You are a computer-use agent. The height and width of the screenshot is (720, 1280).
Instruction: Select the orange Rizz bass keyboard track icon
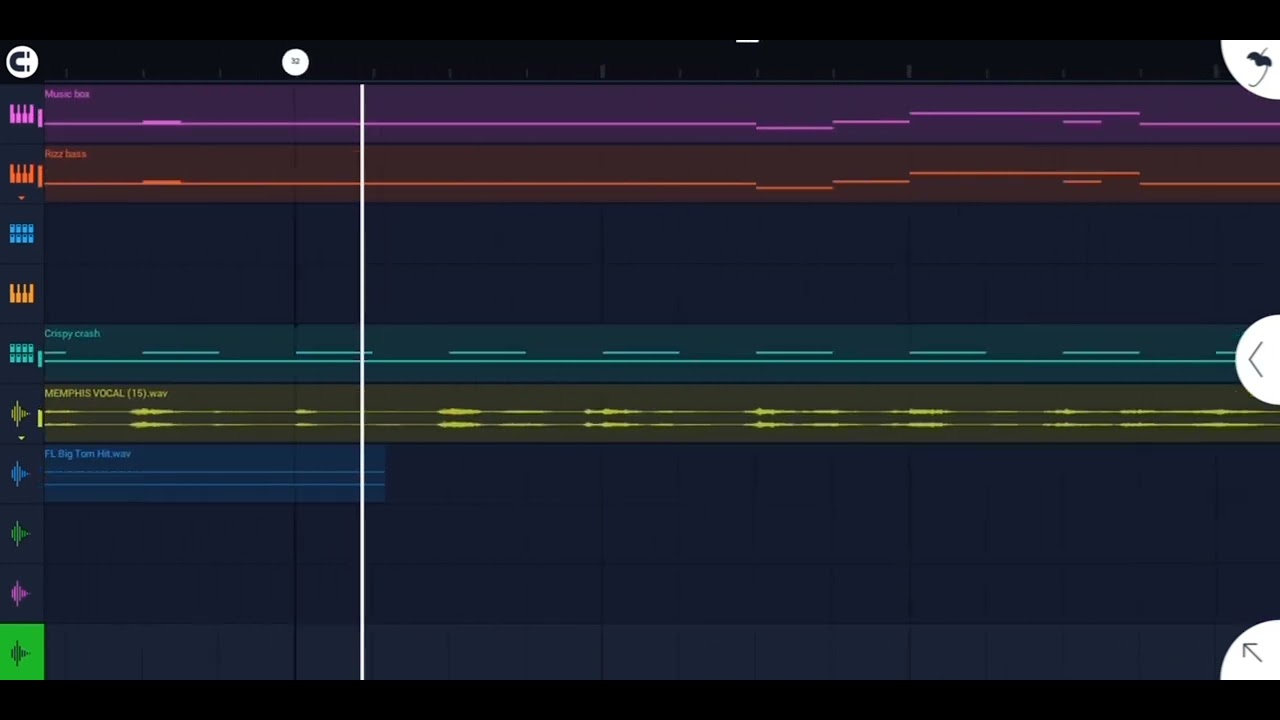click(21, 174)
